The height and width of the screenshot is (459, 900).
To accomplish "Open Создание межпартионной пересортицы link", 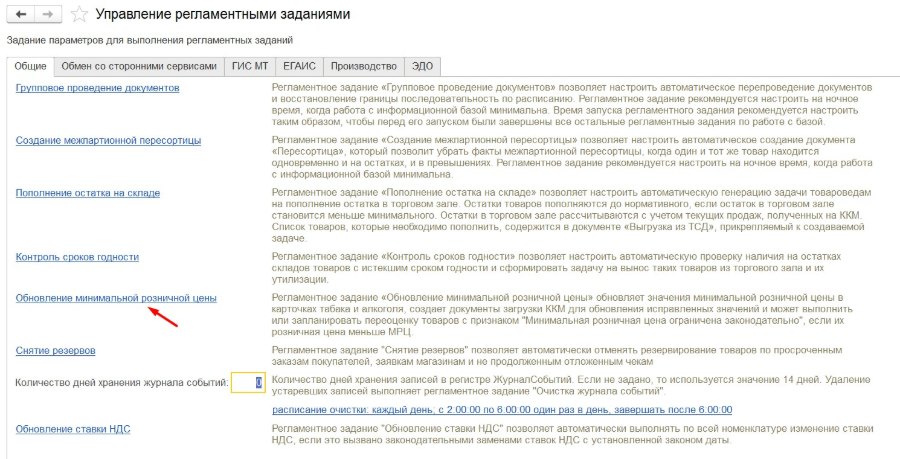I will click(x=108, y=141).
